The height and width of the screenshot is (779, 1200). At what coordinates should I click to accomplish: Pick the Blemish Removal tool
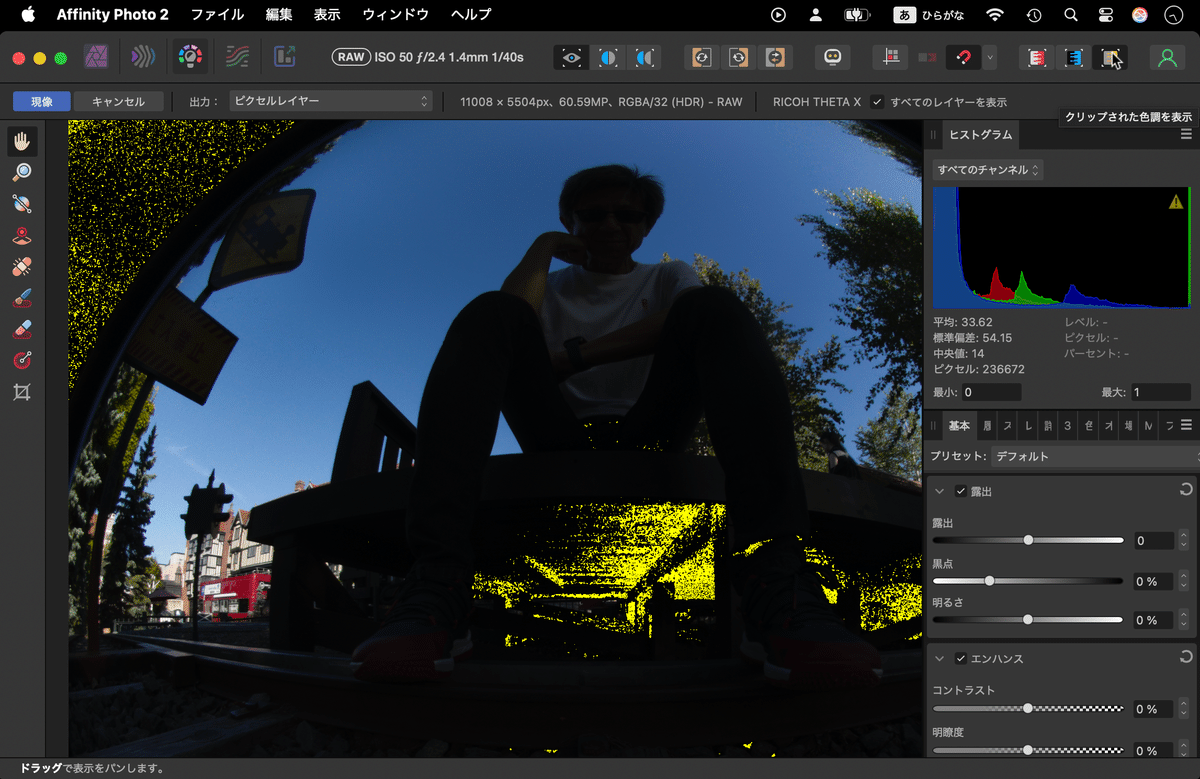(23, 266)
